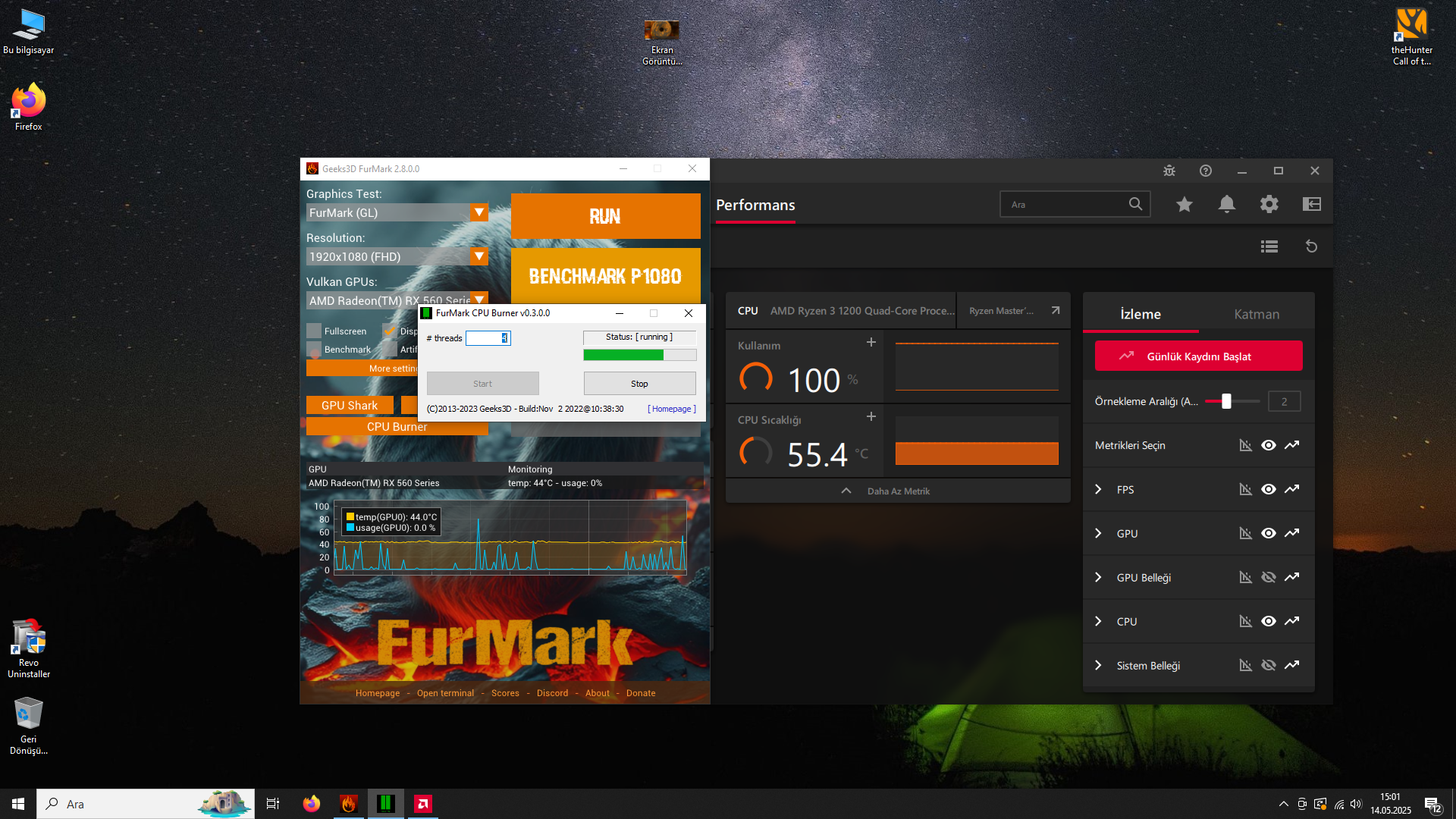Click the reset metrics arrow icon
The image size is (1456, 819).
(x=1311, y=246)
